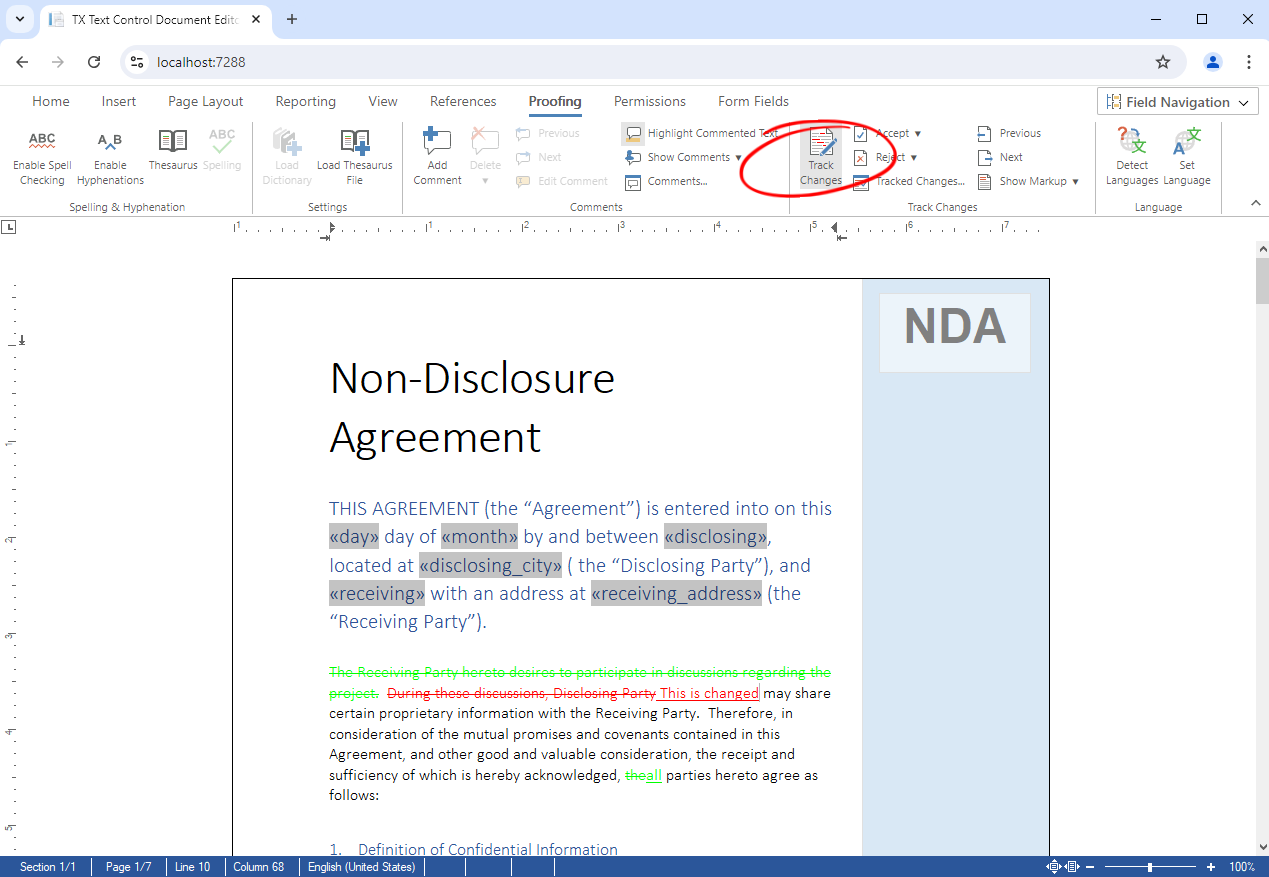Image resolution: width=1269 pixels, height=877 pixels.
Task: Expand the Accept dropdown arrow
Action: 918,133
